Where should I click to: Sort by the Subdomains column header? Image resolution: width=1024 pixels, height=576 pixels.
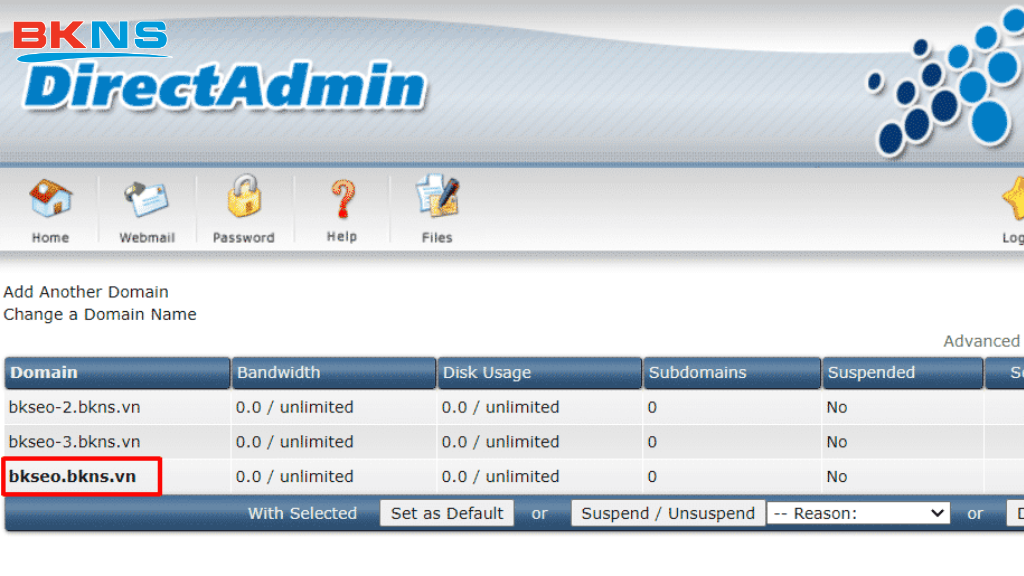(697, 372)
